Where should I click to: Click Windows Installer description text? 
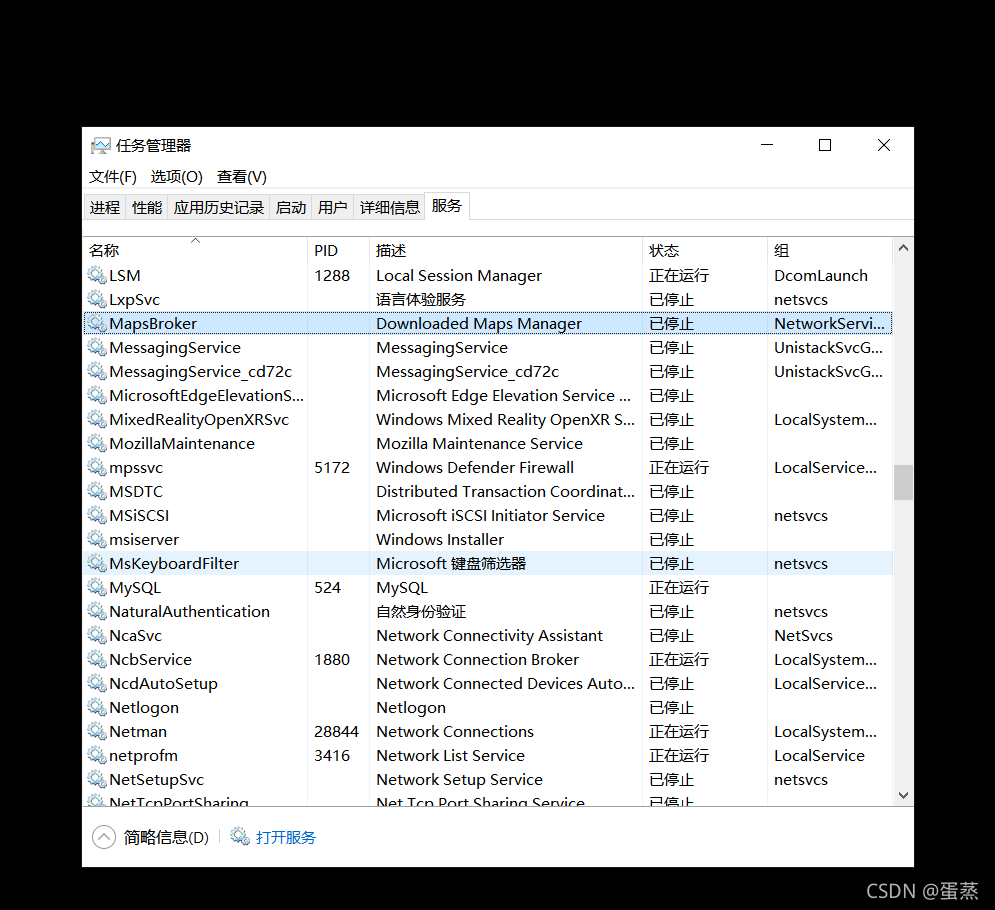coord(440,539)
